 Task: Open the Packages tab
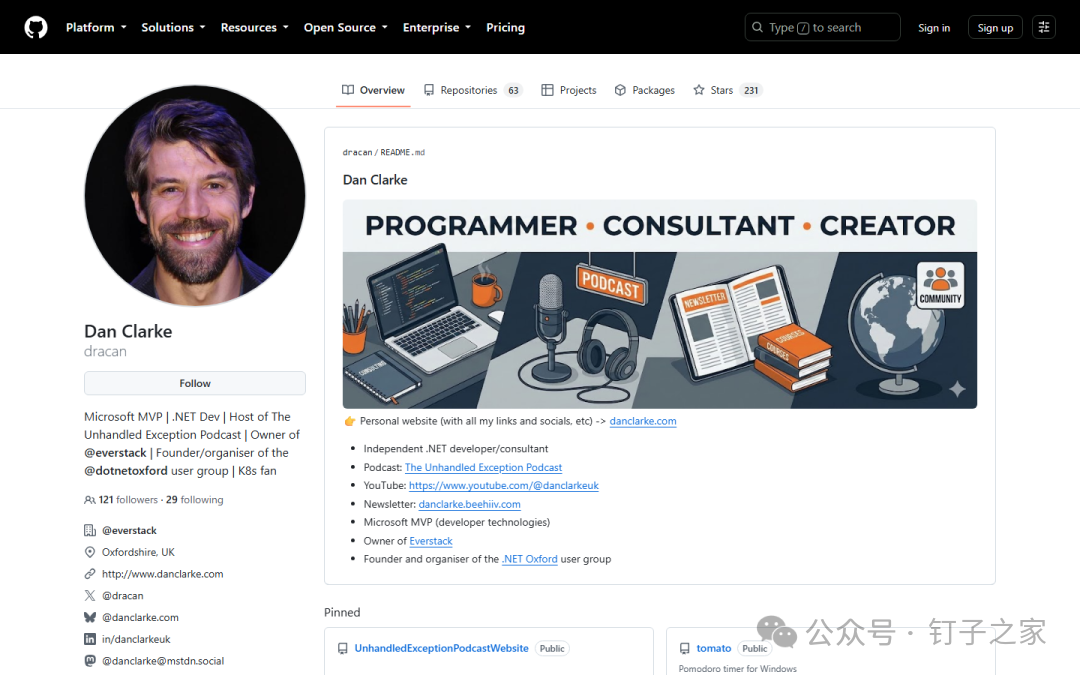(645, 90)
